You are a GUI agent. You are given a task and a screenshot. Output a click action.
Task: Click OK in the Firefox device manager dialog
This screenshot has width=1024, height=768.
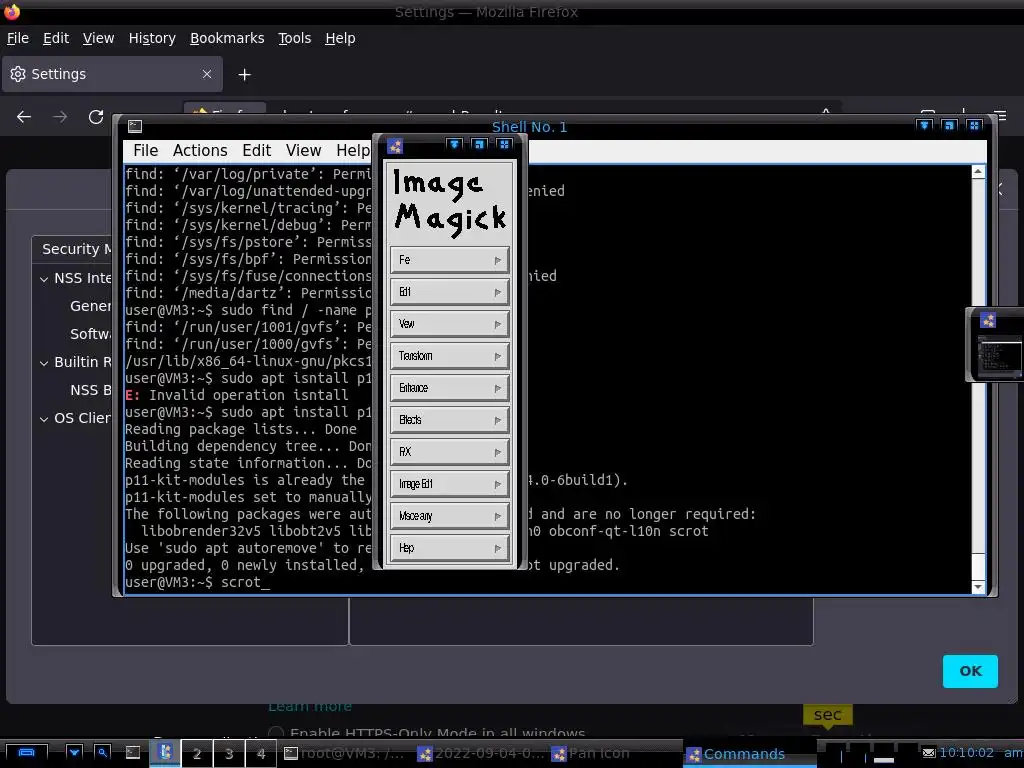(970, 671)
